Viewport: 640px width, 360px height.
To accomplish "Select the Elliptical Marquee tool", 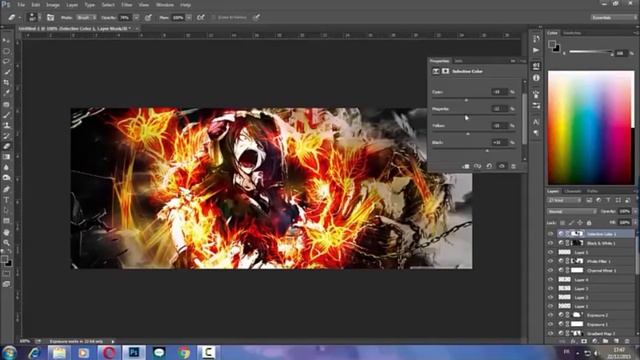I will coord(6,51).
